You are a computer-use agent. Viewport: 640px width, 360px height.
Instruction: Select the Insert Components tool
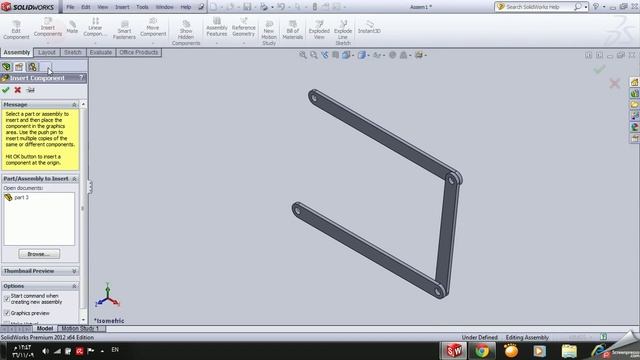pos(48,27)
